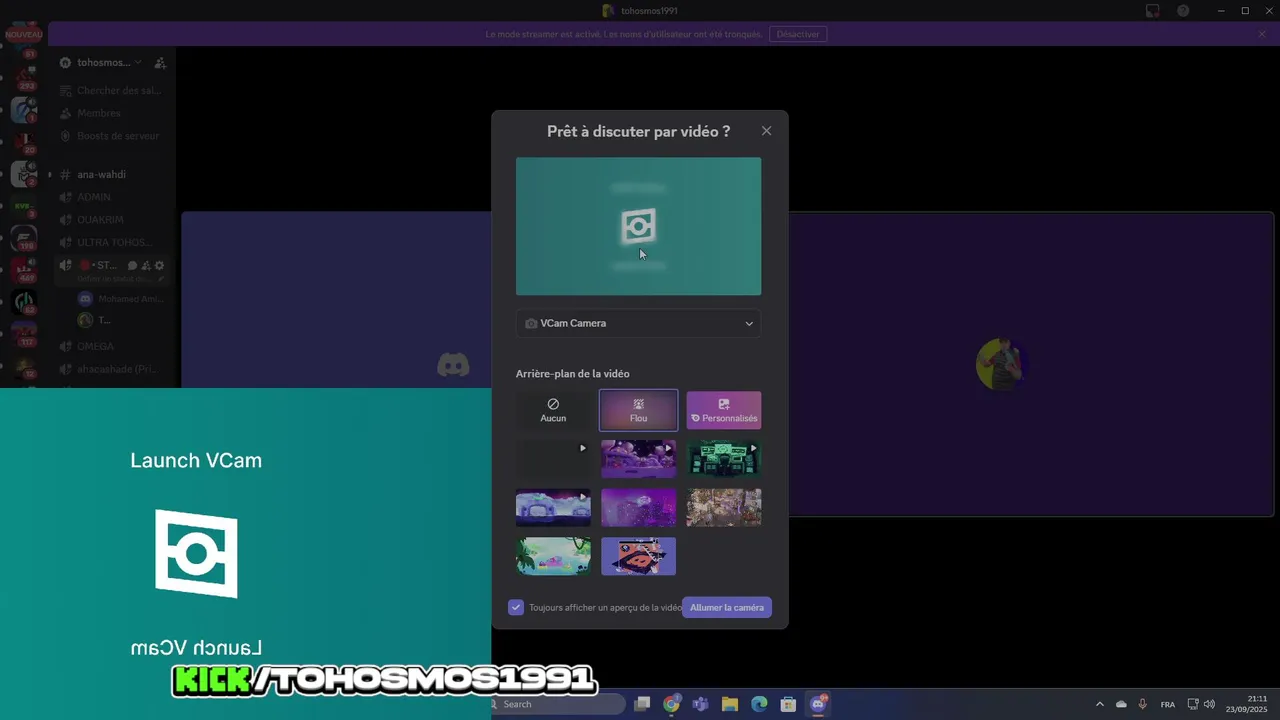Click the FRA language indicator
Image resolution: width=1280 pixels, height=720 pixels.
click(x=1167, y=704)
